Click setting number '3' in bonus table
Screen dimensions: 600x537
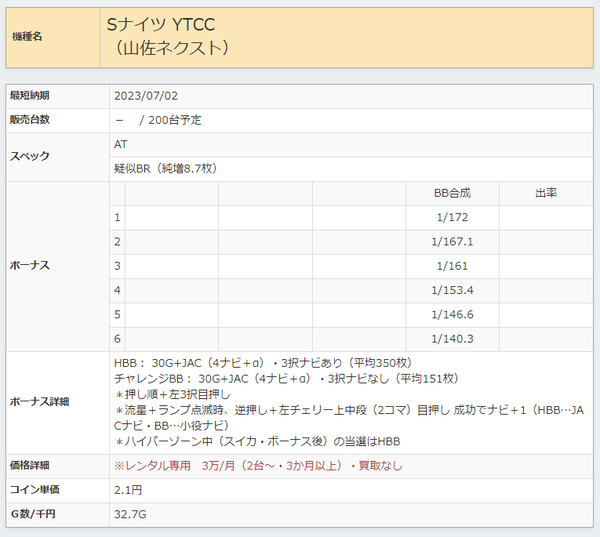(117, 266)
